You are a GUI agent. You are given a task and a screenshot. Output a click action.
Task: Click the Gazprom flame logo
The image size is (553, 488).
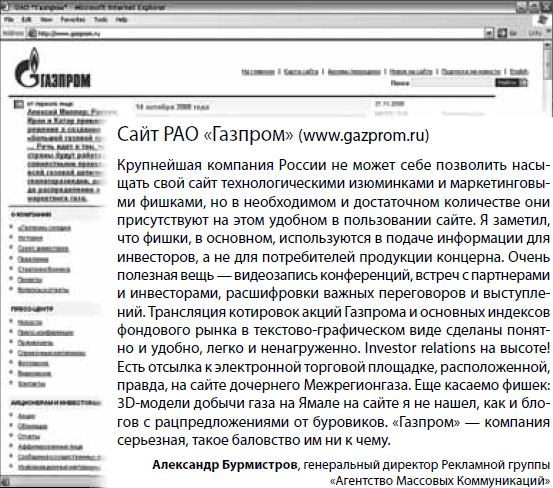pos(52,68)
